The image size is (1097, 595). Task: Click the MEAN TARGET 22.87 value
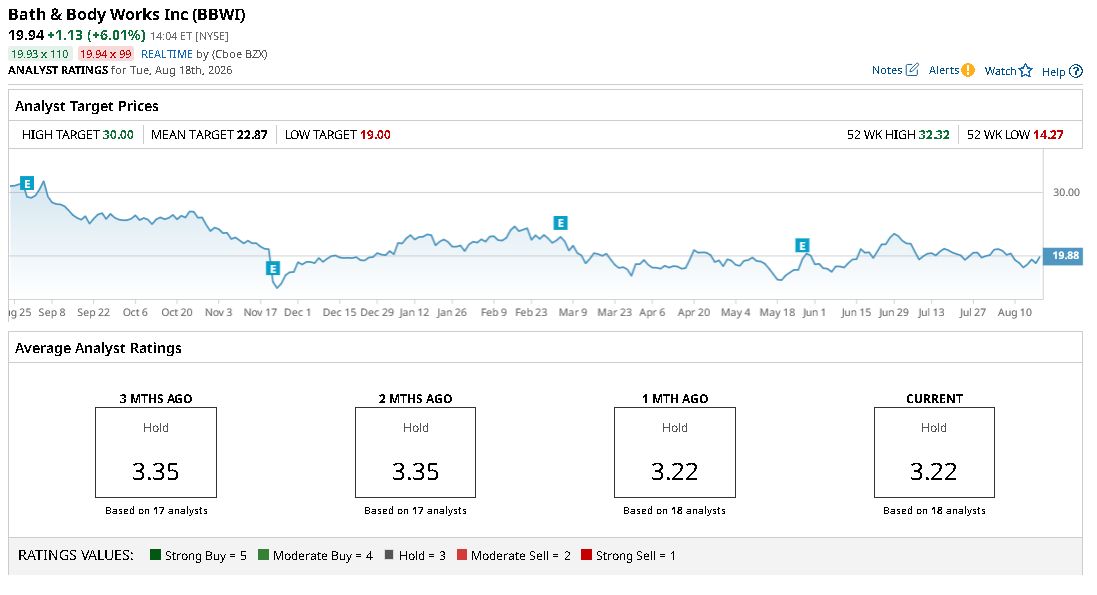(x=252, y=134)
